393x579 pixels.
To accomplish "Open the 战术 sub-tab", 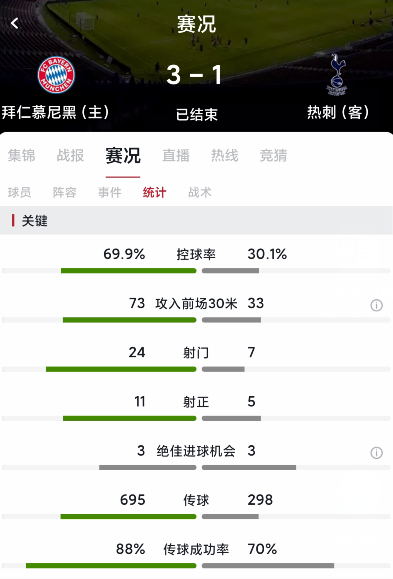I will coord(200,192).
